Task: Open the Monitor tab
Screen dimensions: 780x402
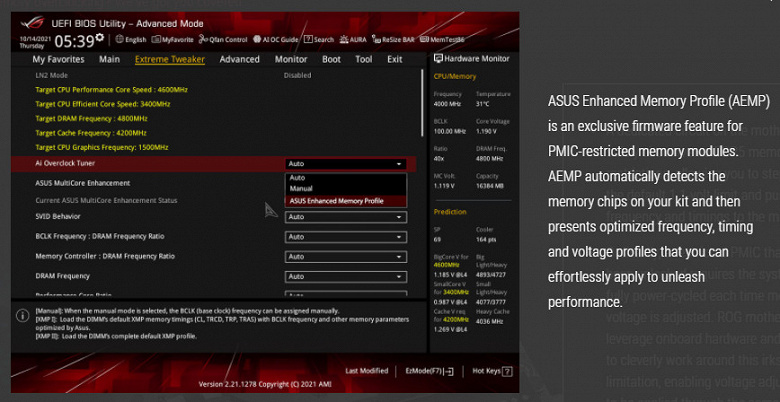Action: [x=291, y=59]
